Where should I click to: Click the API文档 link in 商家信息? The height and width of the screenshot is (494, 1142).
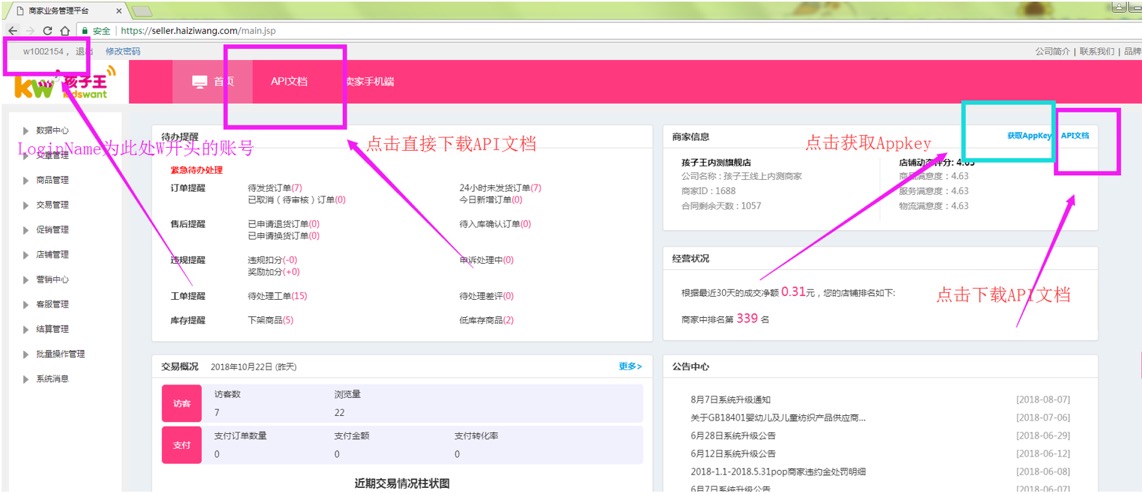click(x=1075, y=136)
